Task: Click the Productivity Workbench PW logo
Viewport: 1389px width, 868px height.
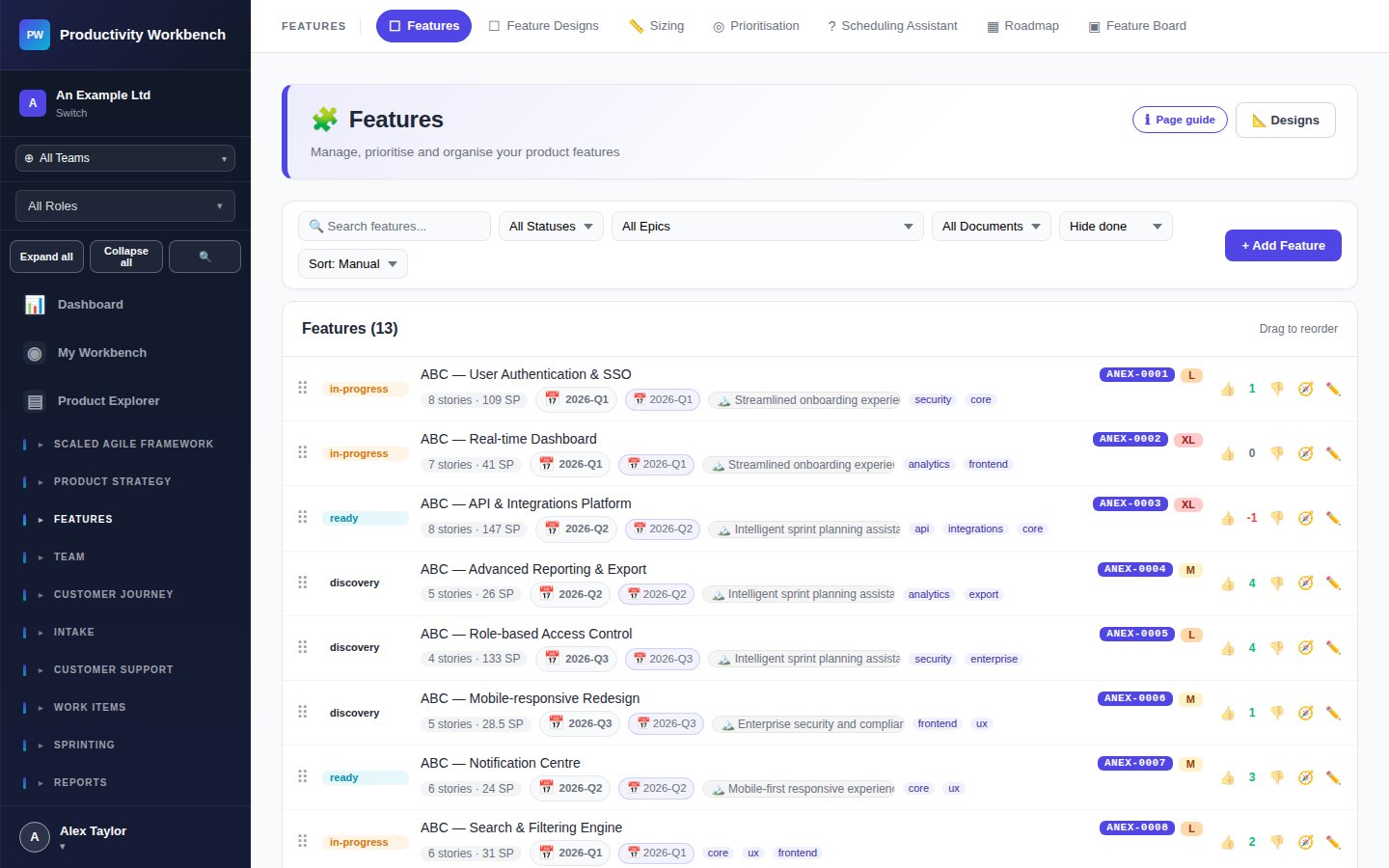Action: tap(35, 35)
